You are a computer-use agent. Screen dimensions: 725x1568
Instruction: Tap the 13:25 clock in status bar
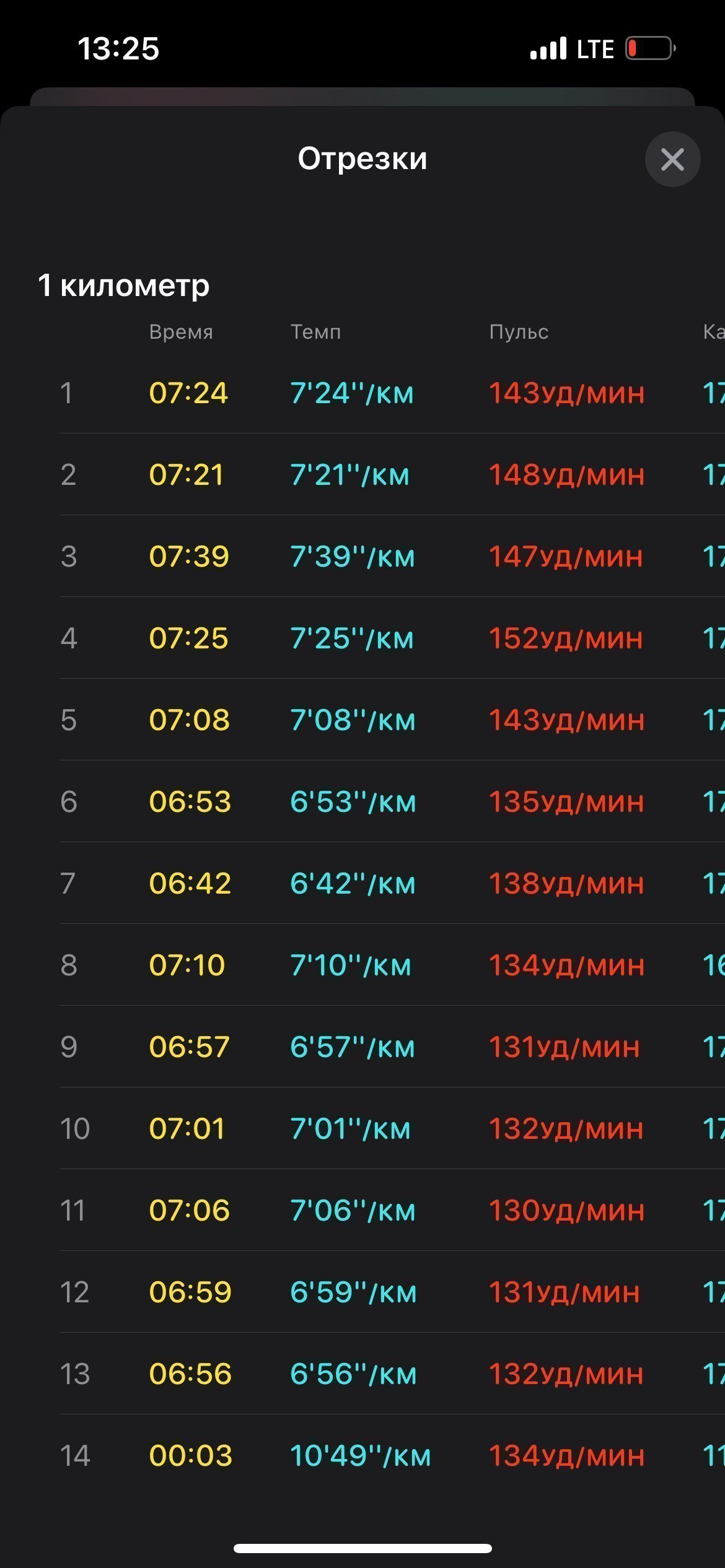click(118, 48)
